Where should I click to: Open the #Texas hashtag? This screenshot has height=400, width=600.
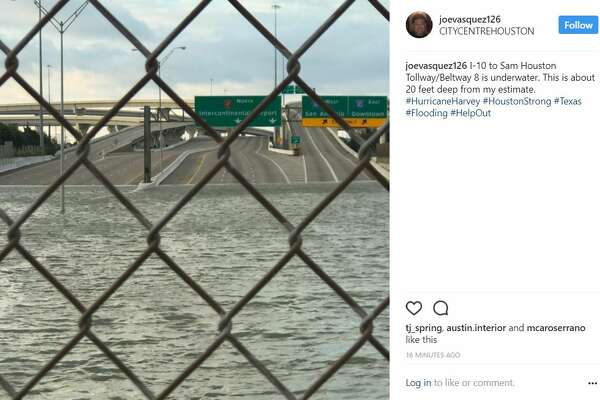[567, 101]
